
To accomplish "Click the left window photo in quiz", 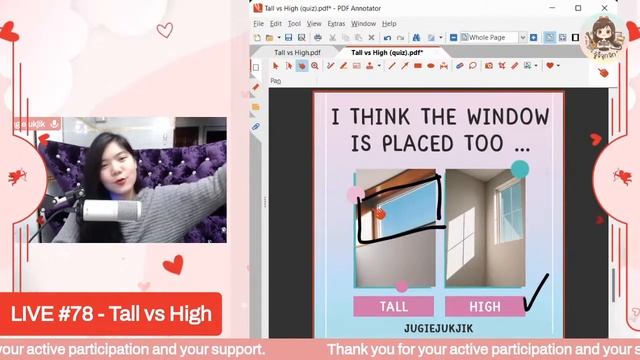I will [x=395, y=229].
